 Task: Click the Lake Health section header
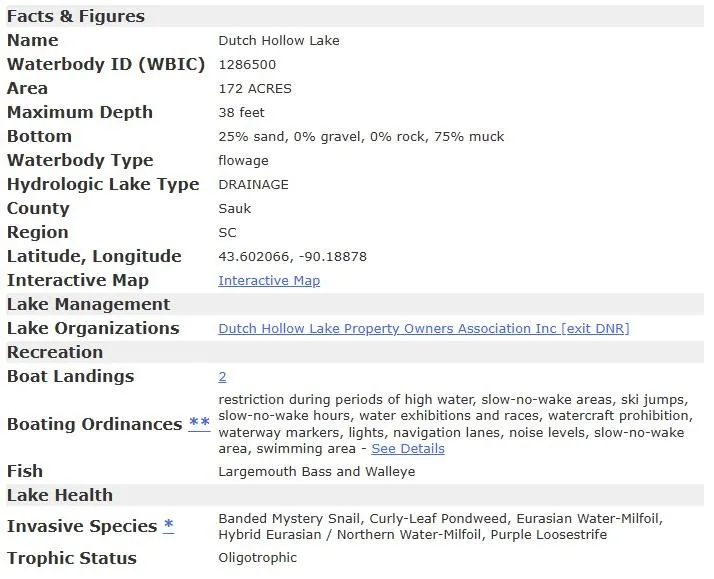(60, 495)
